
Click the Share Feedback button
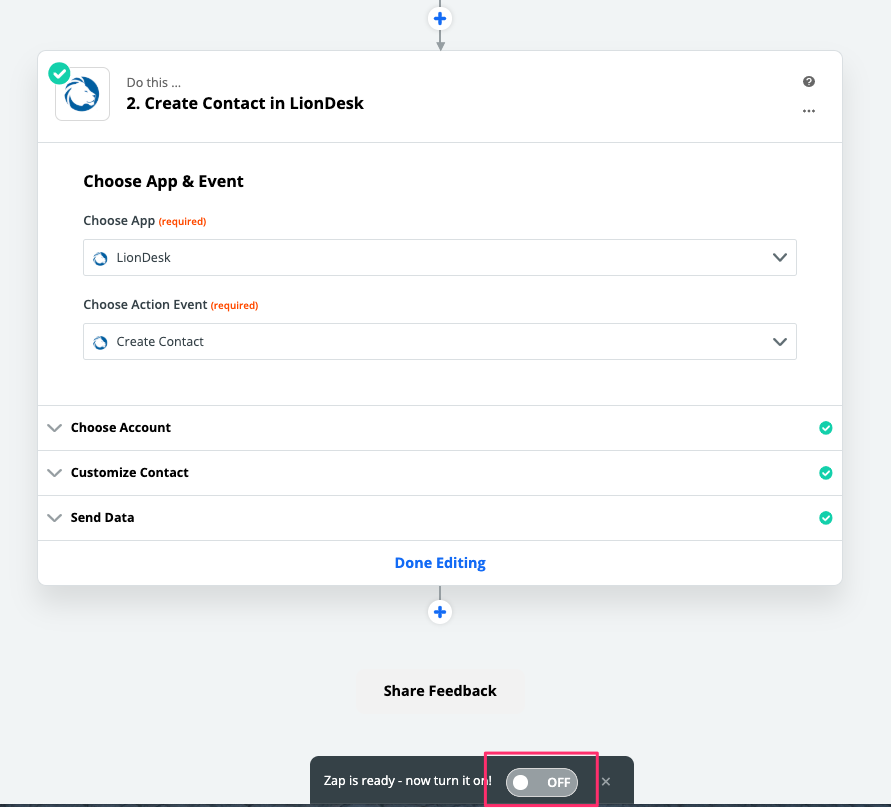[x=440, y=691]
